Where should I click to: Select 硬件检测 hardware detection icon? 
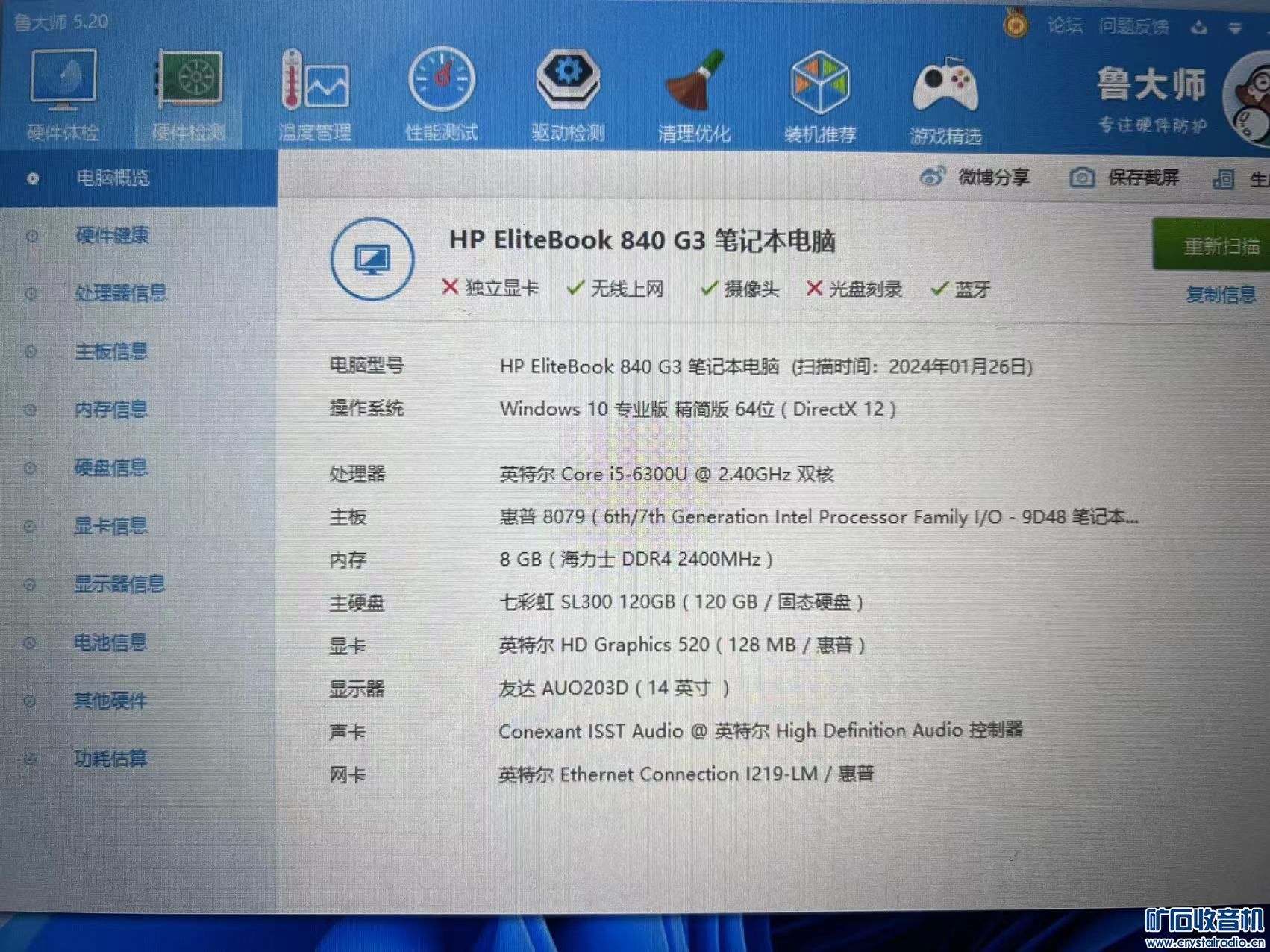click(x=189, y=79)
